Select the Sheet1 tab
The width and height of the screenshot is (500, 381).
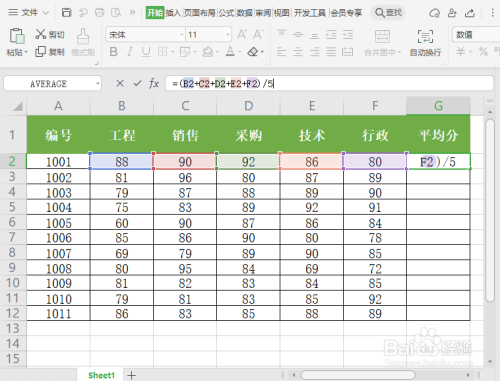(x=101, y=375)
